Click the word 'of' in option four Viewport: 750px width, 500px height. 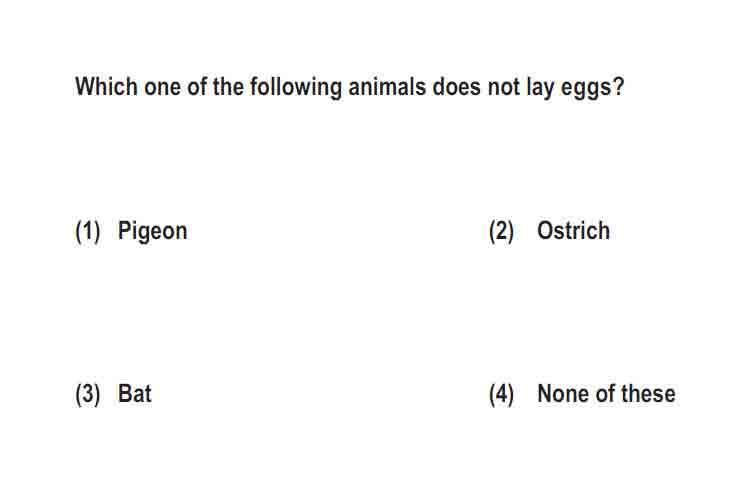click(606, 394)
